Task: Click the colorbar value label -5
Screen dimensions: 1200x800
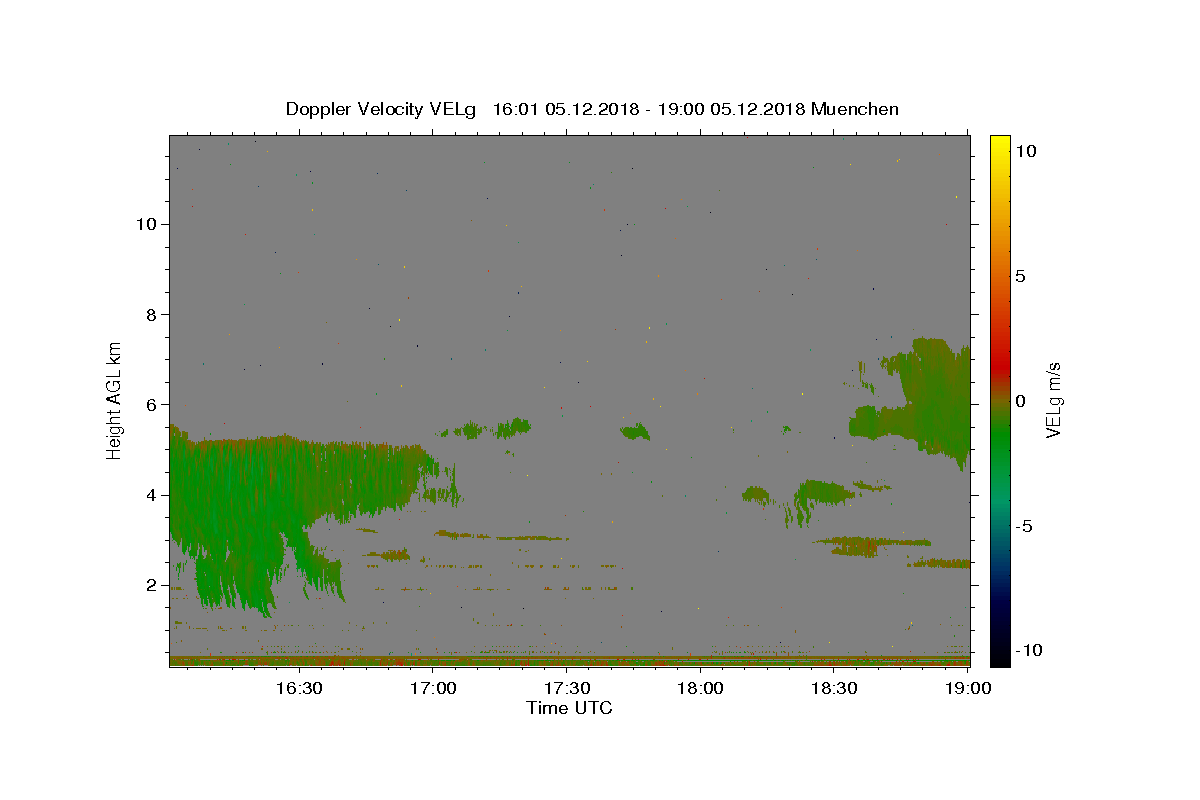Action: (x=1024, y=526)
